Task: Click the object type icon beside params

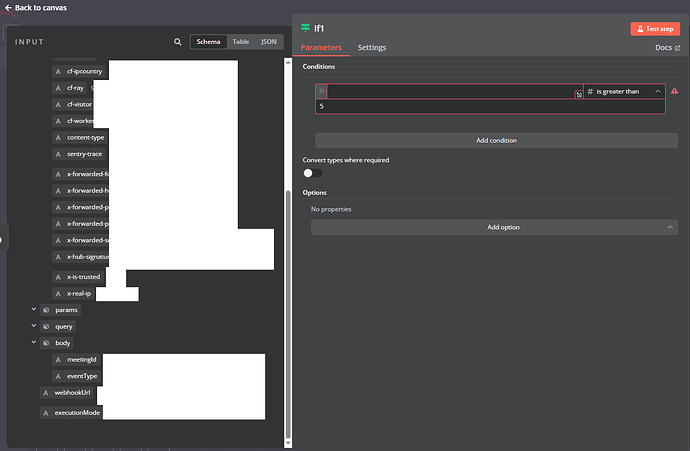Action: (x=46, y=310)
